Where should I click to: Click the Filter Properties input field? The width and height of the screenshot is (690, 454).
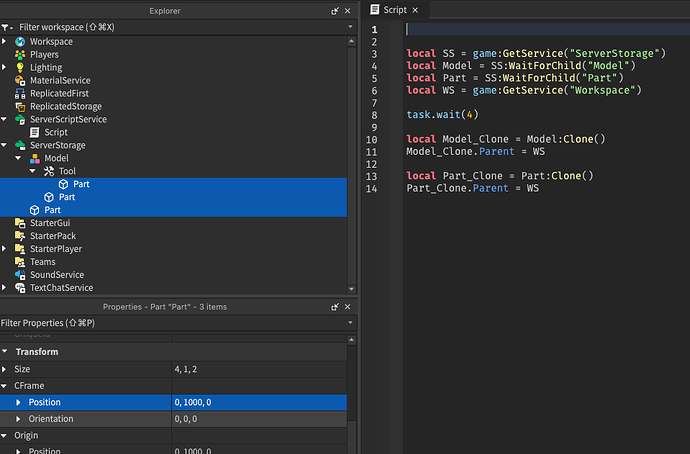coord(173,323)
